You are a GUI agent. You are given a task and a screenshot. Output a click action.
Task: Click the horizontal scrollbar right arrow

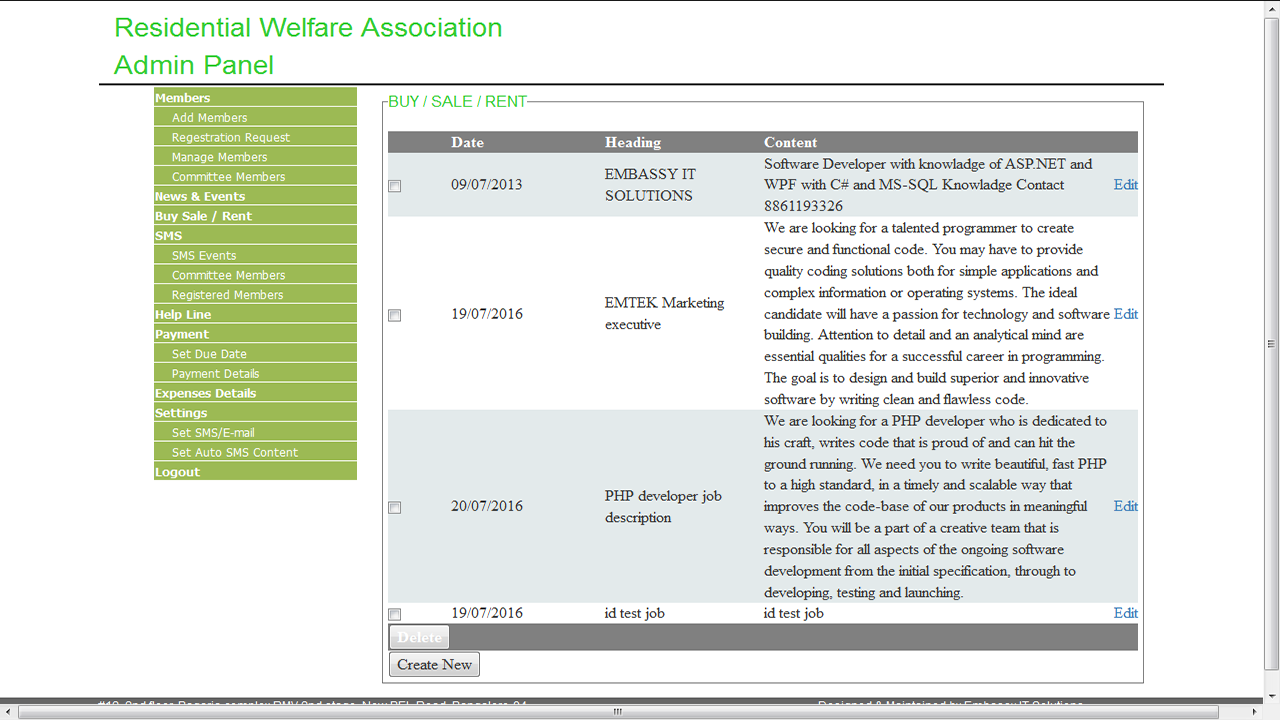pyautogui.click(x=1254, y=712)
